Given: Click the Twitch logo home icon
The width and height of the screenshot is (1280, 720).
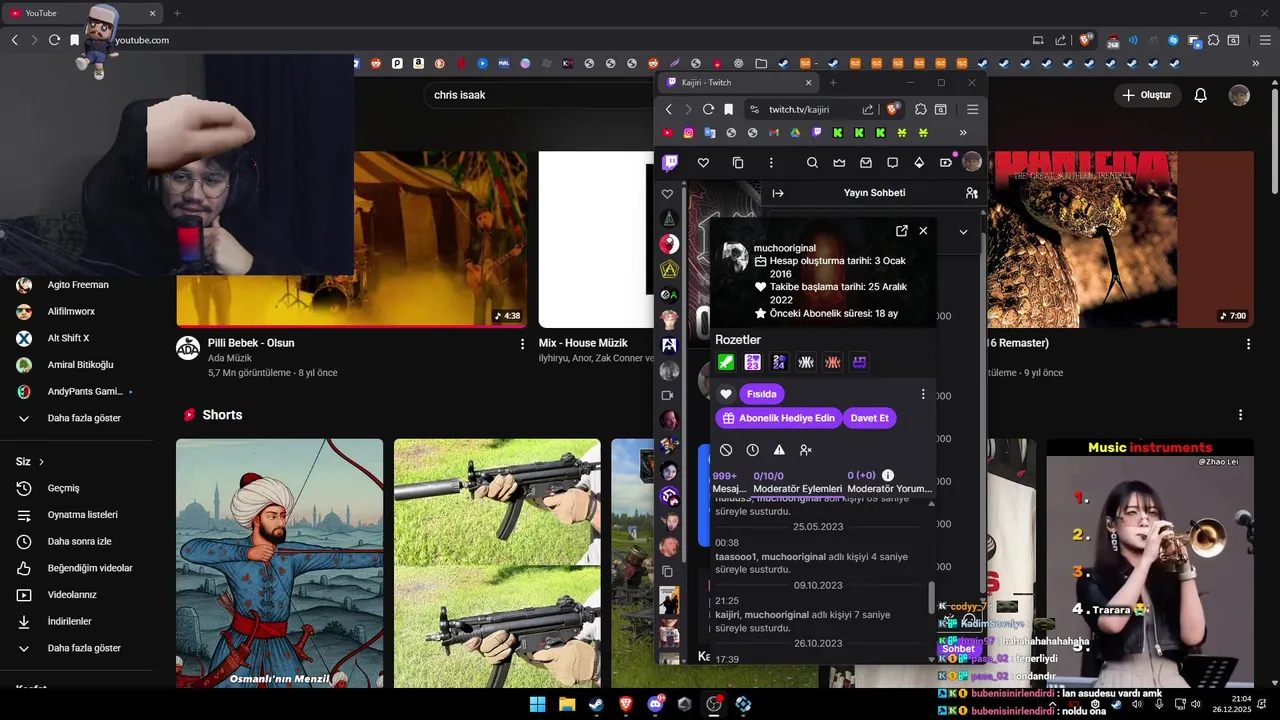Looking at the screenshot, I should click(x=670, y=163).
